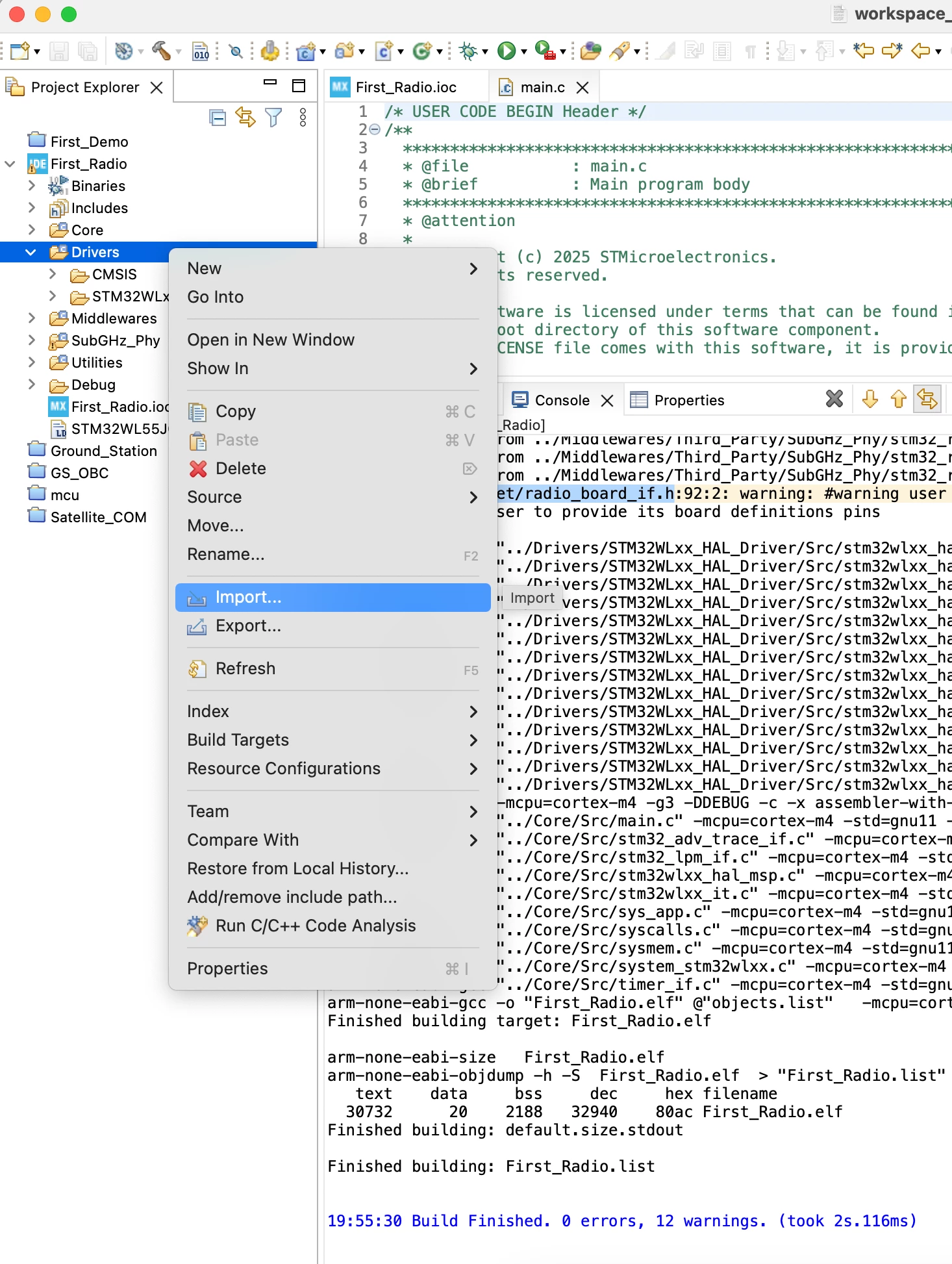Expand the Includes node
The image size is (952, 1264).
pyautogui.click(x=31, y=208)
